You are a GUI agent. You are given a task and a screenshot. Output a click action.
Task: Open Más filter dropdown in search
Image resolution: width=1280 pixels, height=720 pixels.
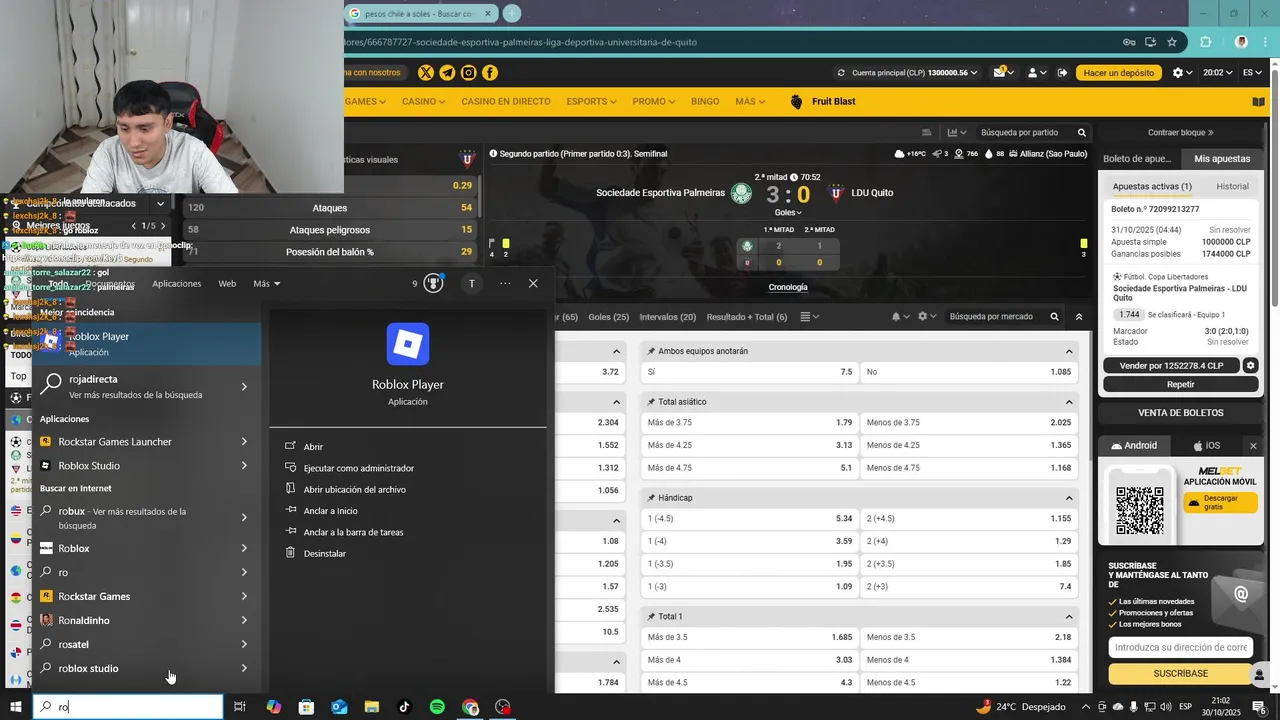(x=266, y=283)
